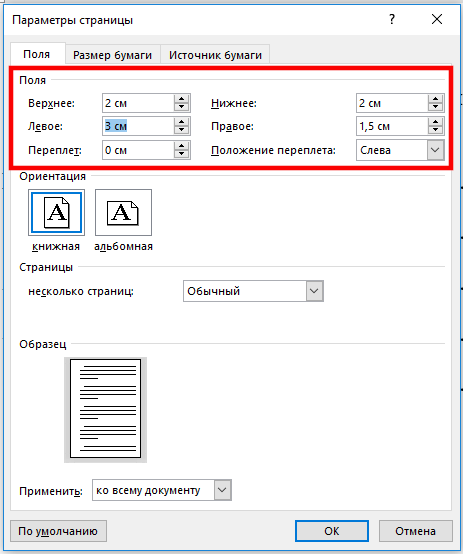Click the help question mark icon

392,19
